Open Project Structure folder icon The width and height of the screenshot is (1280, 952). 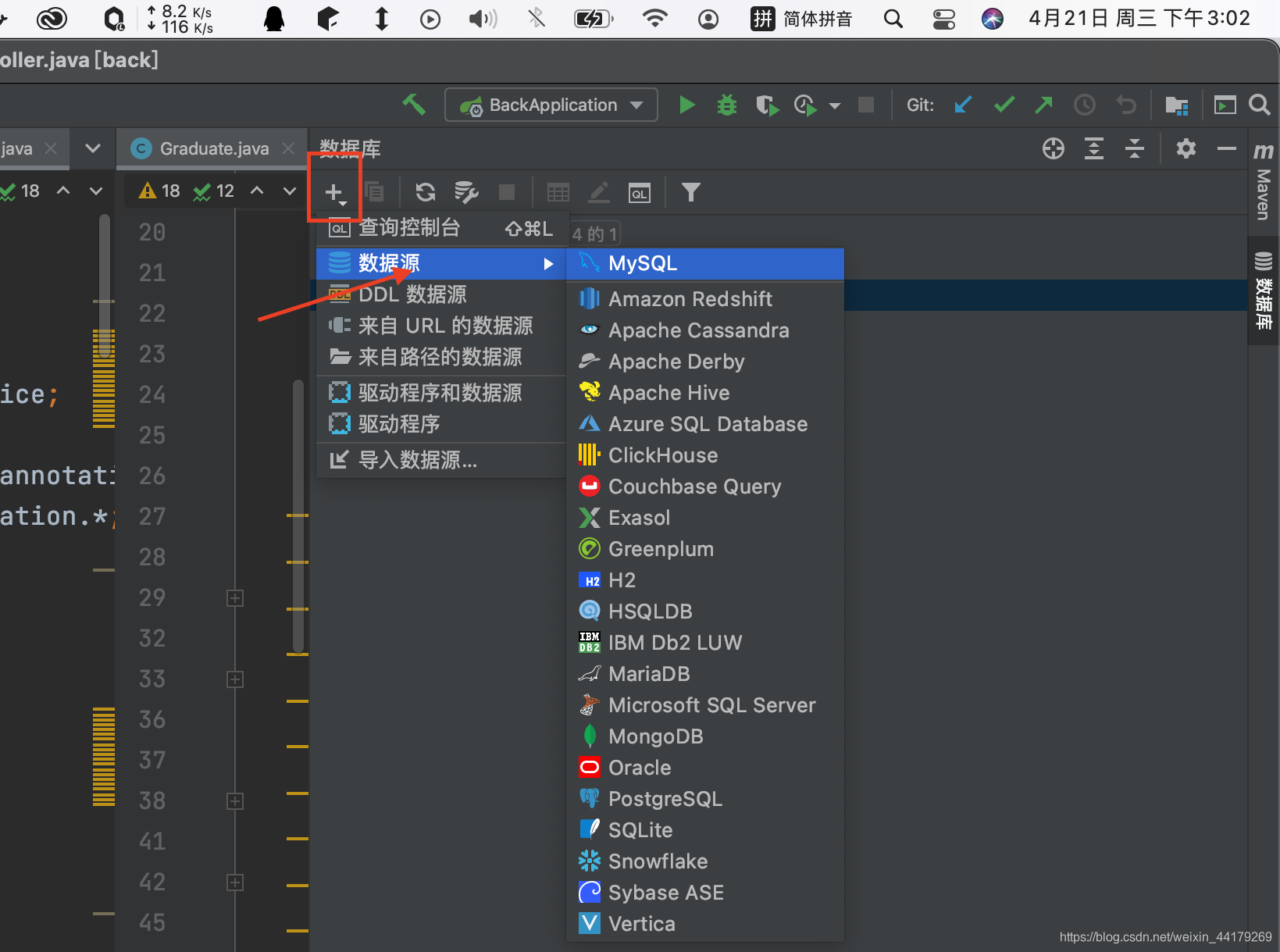point(1176,105)
